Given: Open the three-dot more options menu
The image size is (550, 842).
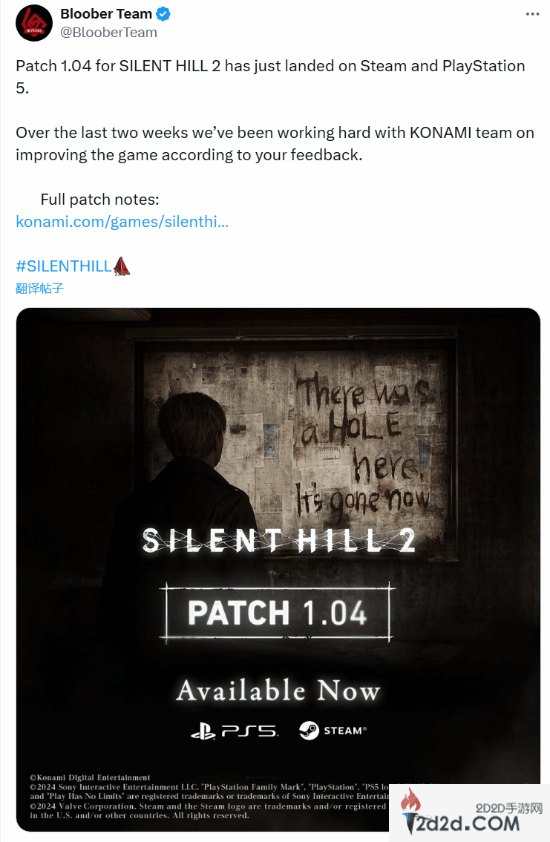Looking at the screenshot, I should pos(532,14).
